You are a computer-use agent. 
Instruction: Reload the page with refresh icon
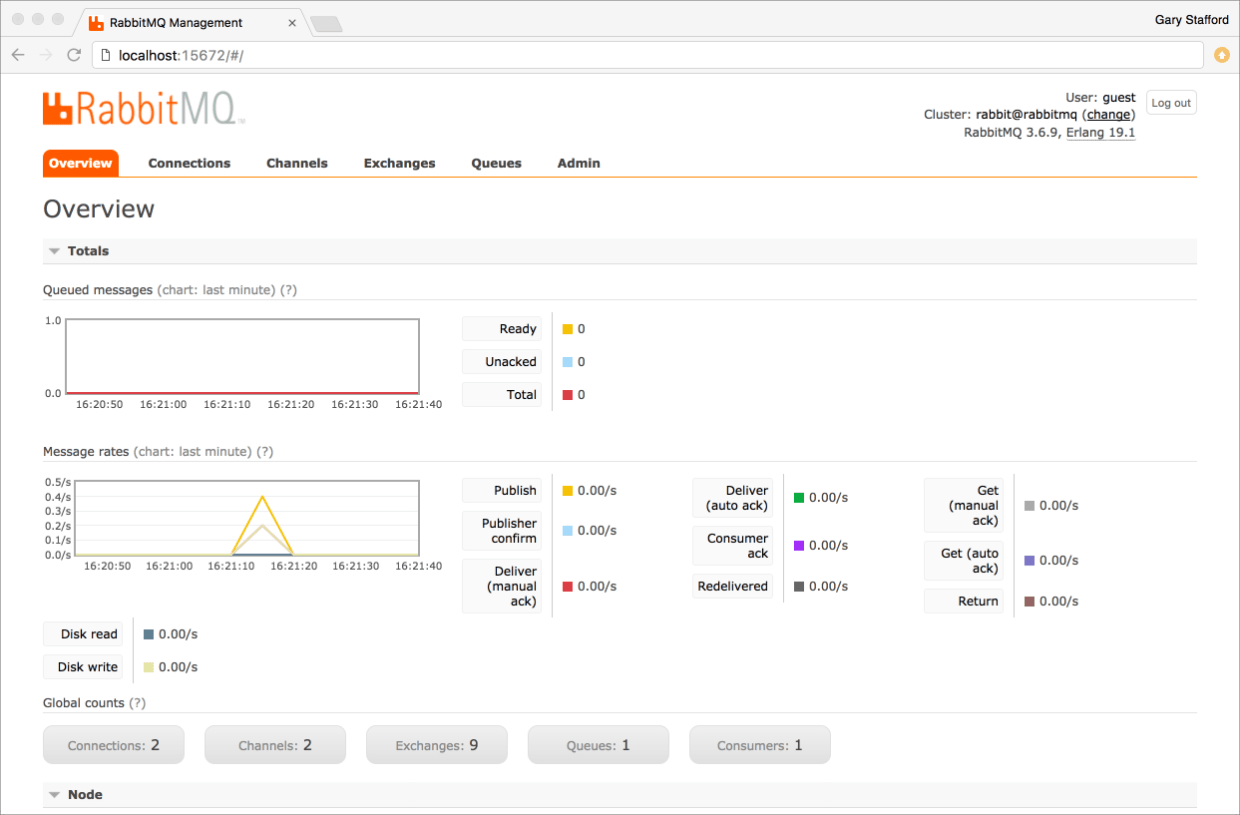[74, 55]
